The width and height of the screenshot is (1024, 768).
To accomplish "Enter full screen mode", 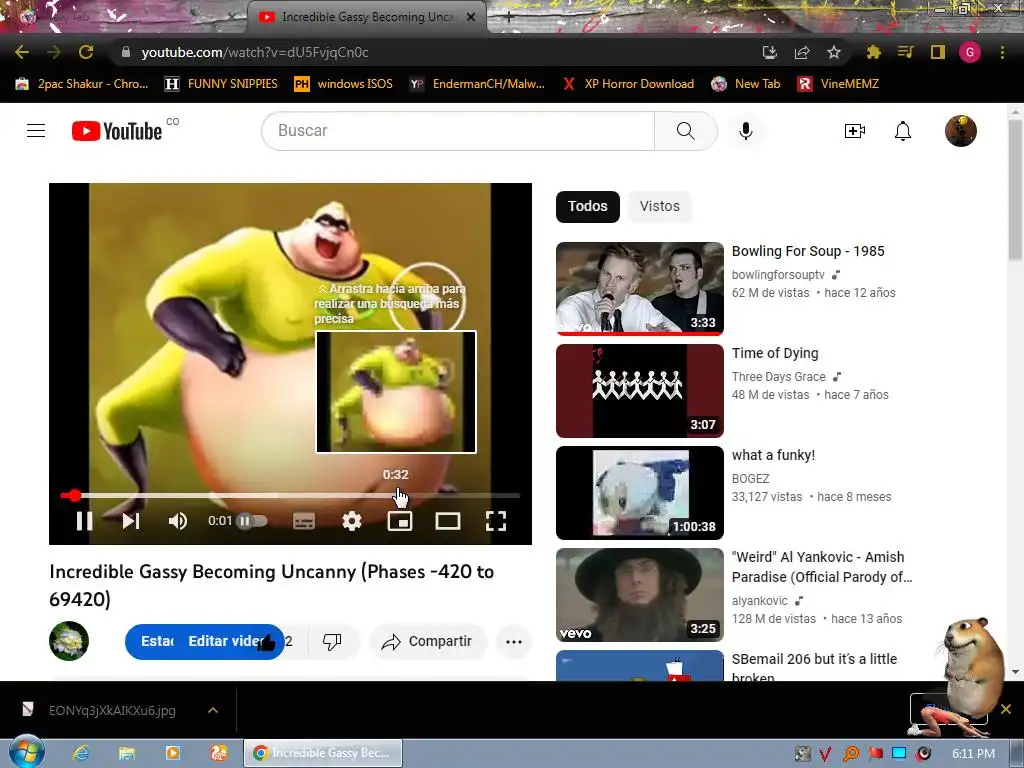I will pyautogui.click(x=496, y=520).
